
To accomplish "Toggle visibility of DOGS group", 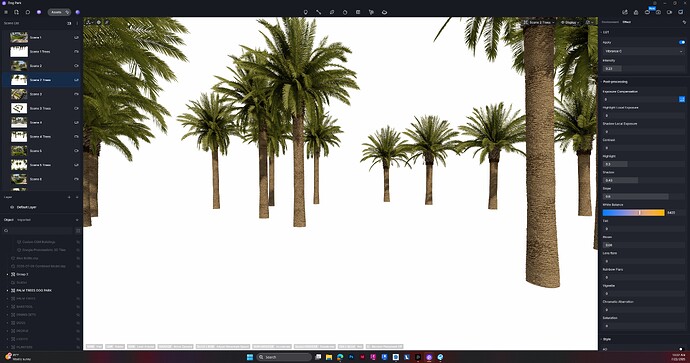I will [78, 323].
